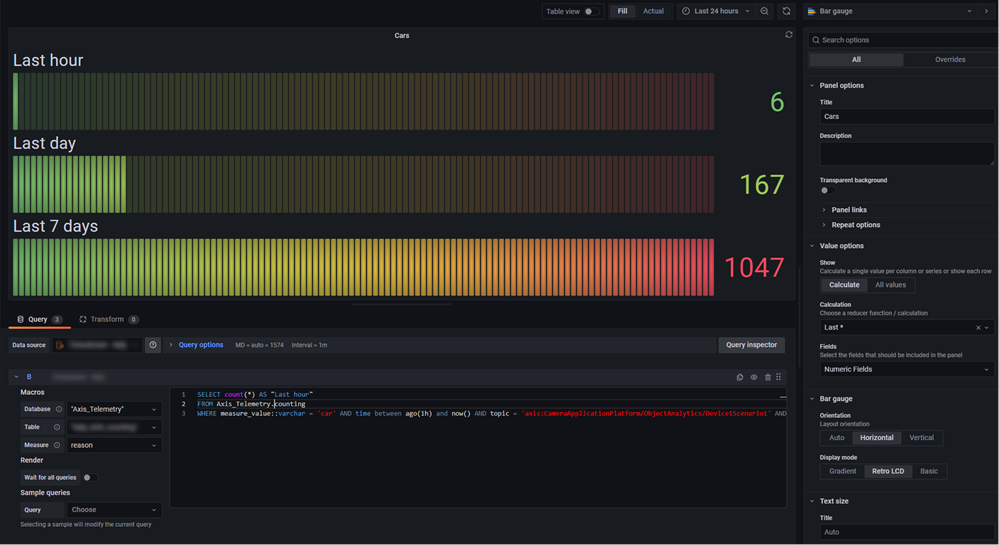Click the 1047 gauge value
999x545 pixels.
754,268
